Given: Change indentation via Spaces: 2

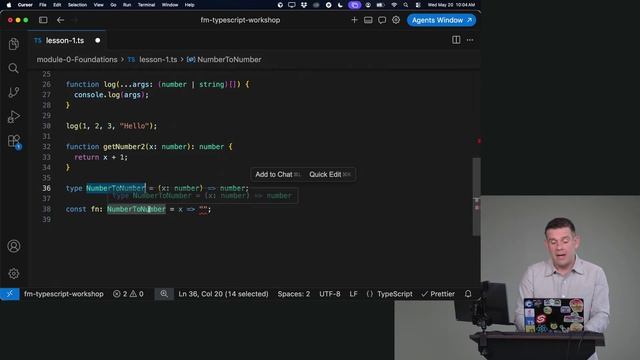Looking at the screenshot, I should tap(293, 294).
